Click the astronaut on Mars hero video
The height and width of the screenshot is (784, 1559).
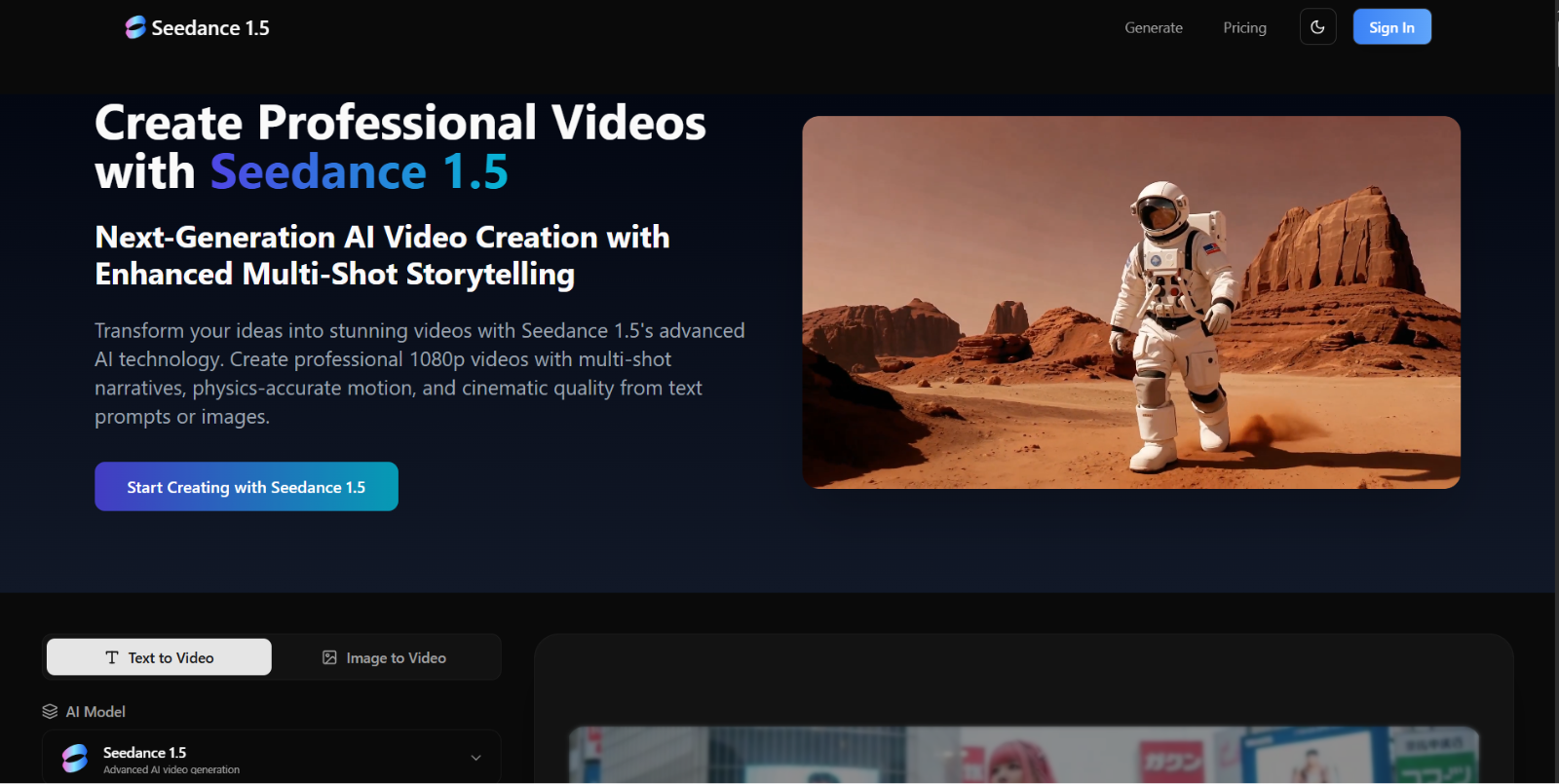click(x=1130, y=302)
